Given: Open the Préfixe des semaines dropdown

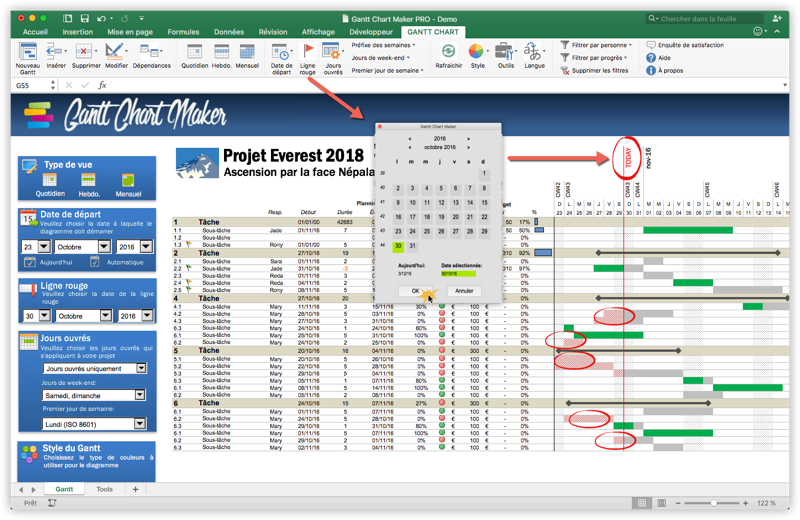Looking at the screenshot, I should (383, 45).
